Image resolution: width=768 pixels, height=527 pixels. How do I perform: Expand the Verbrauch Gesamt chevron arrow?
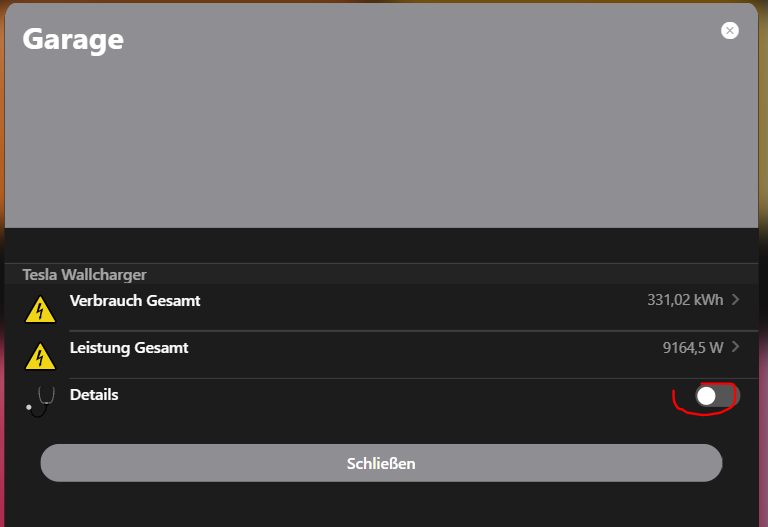tap(736, 300)
